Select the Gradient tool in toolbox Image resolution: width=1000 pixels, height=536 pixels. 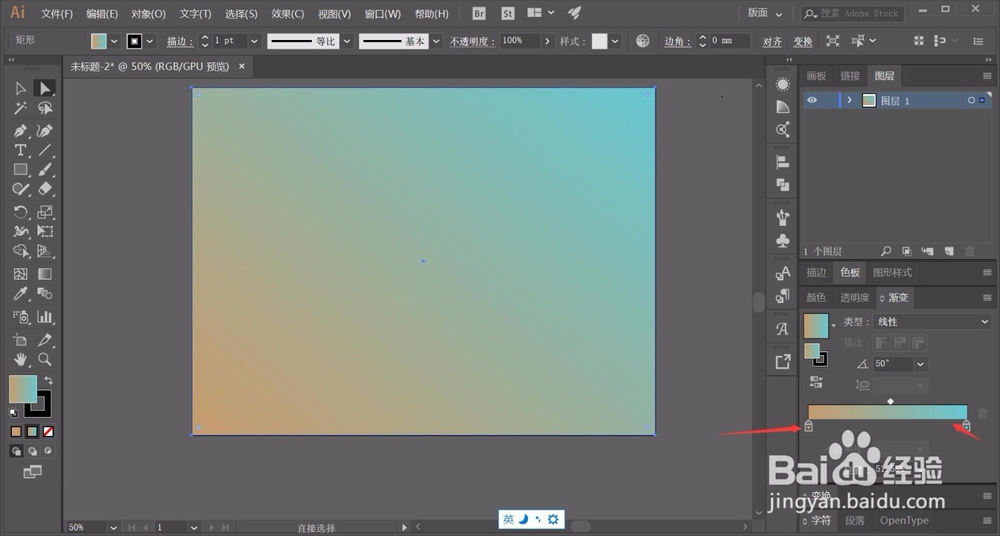44,274
